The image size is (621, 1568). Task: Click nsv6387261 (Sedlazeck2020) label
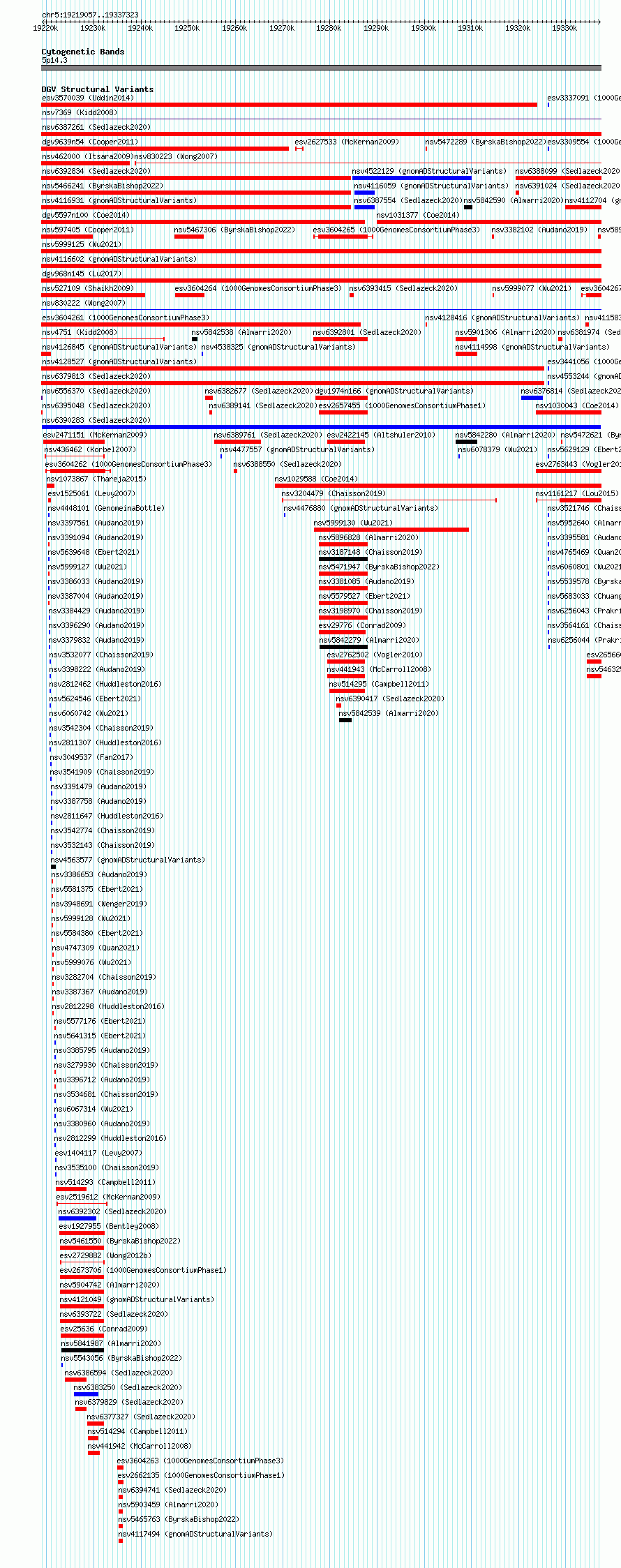point(96,127)
